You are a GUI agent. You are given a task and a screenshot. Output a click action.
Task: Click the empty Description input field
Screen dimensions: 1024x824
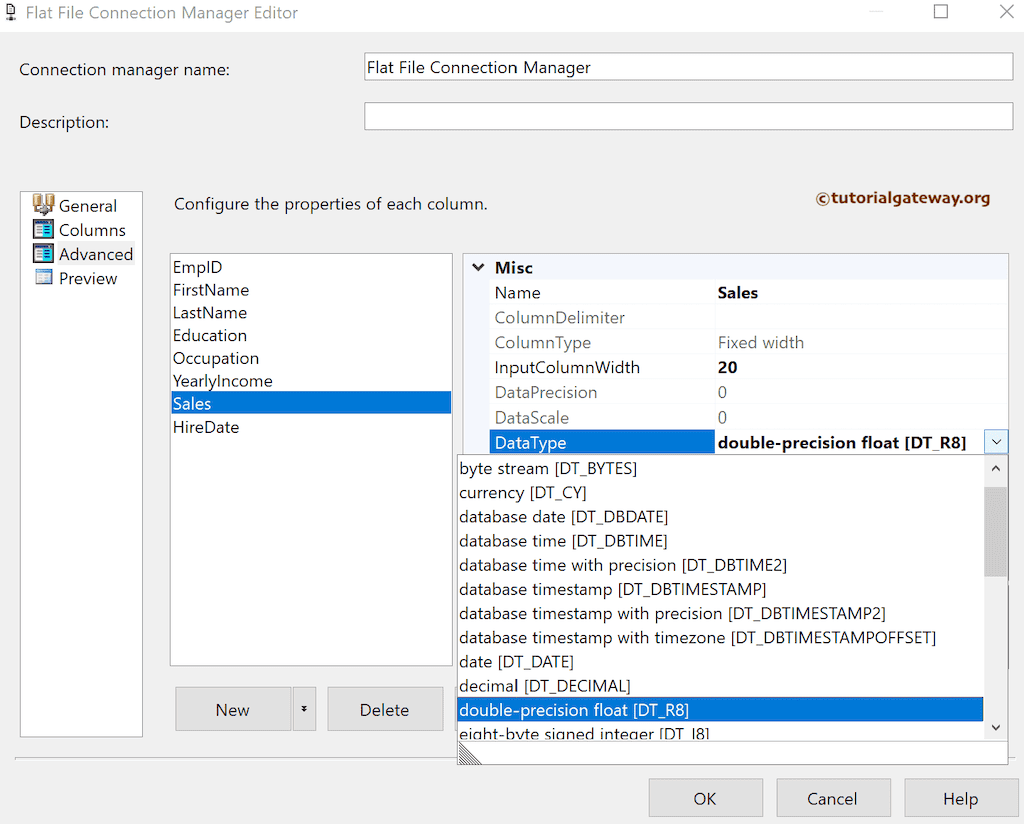coord(688,116)
